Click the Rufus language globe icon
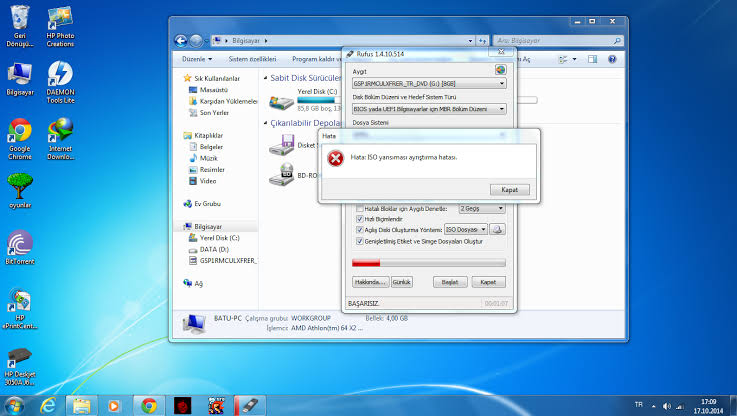This screenshot has height=416, width=737. click(x=500, y=70)
